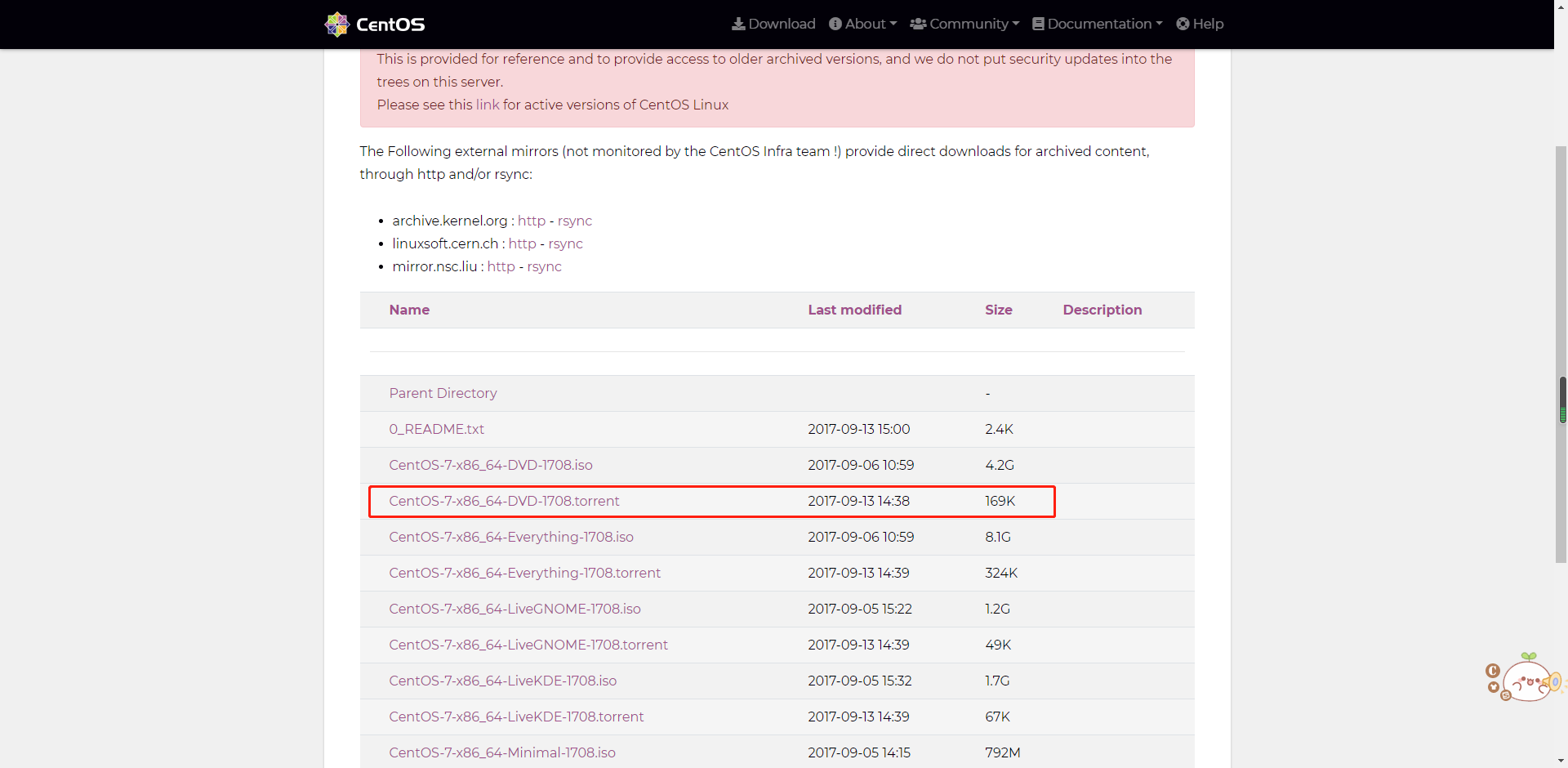Sort listing by Last modified column
The height and width of the screenshot is (768, 1568).
(855, 310)
